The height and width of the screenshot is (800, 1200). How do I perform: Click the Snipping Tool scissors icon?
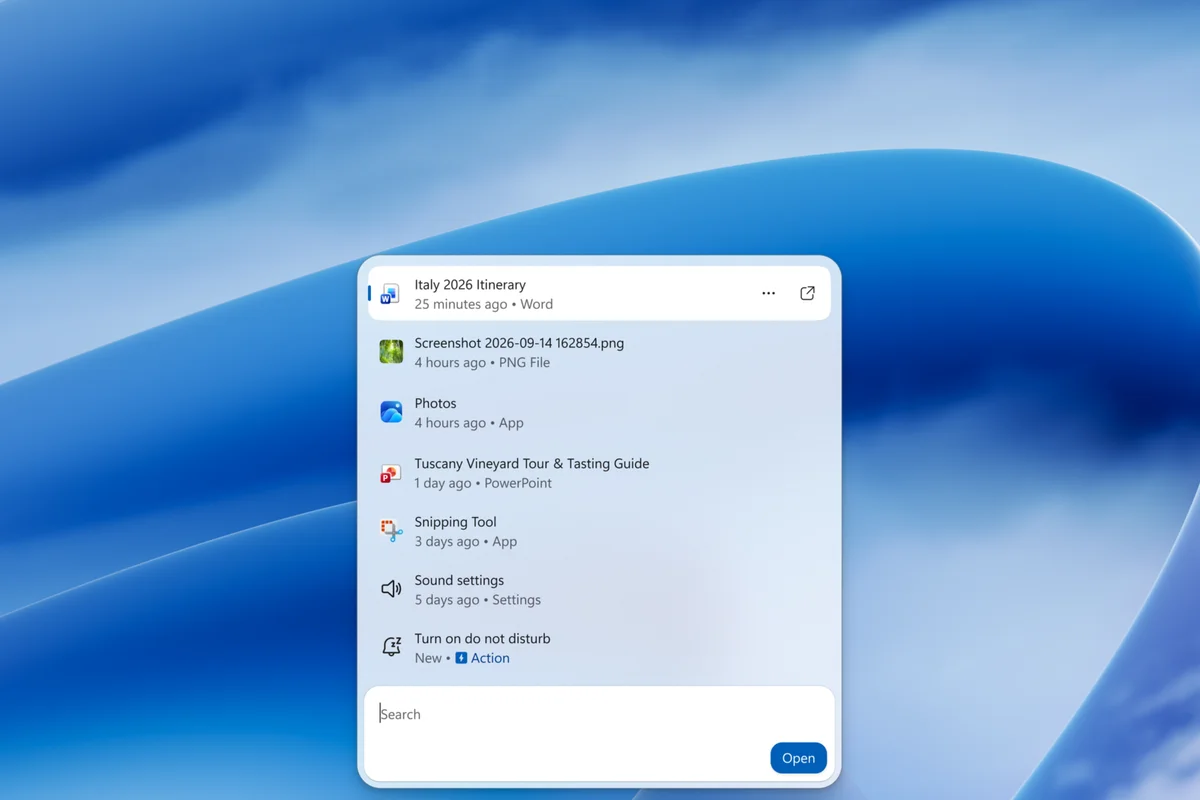(391, 531)
